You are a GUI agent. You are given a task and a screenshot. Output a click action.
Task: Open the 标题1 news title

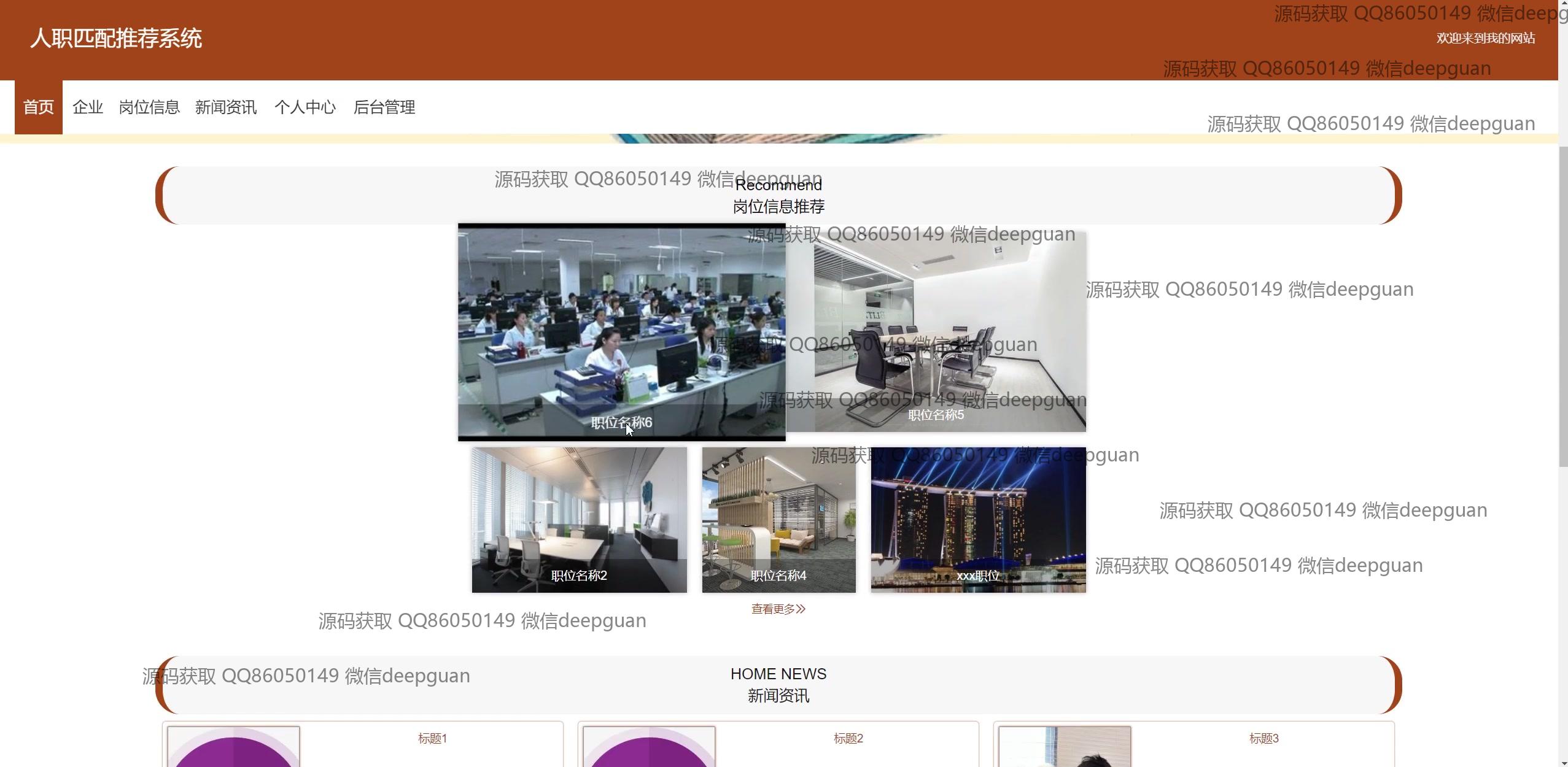pos(432,738)
